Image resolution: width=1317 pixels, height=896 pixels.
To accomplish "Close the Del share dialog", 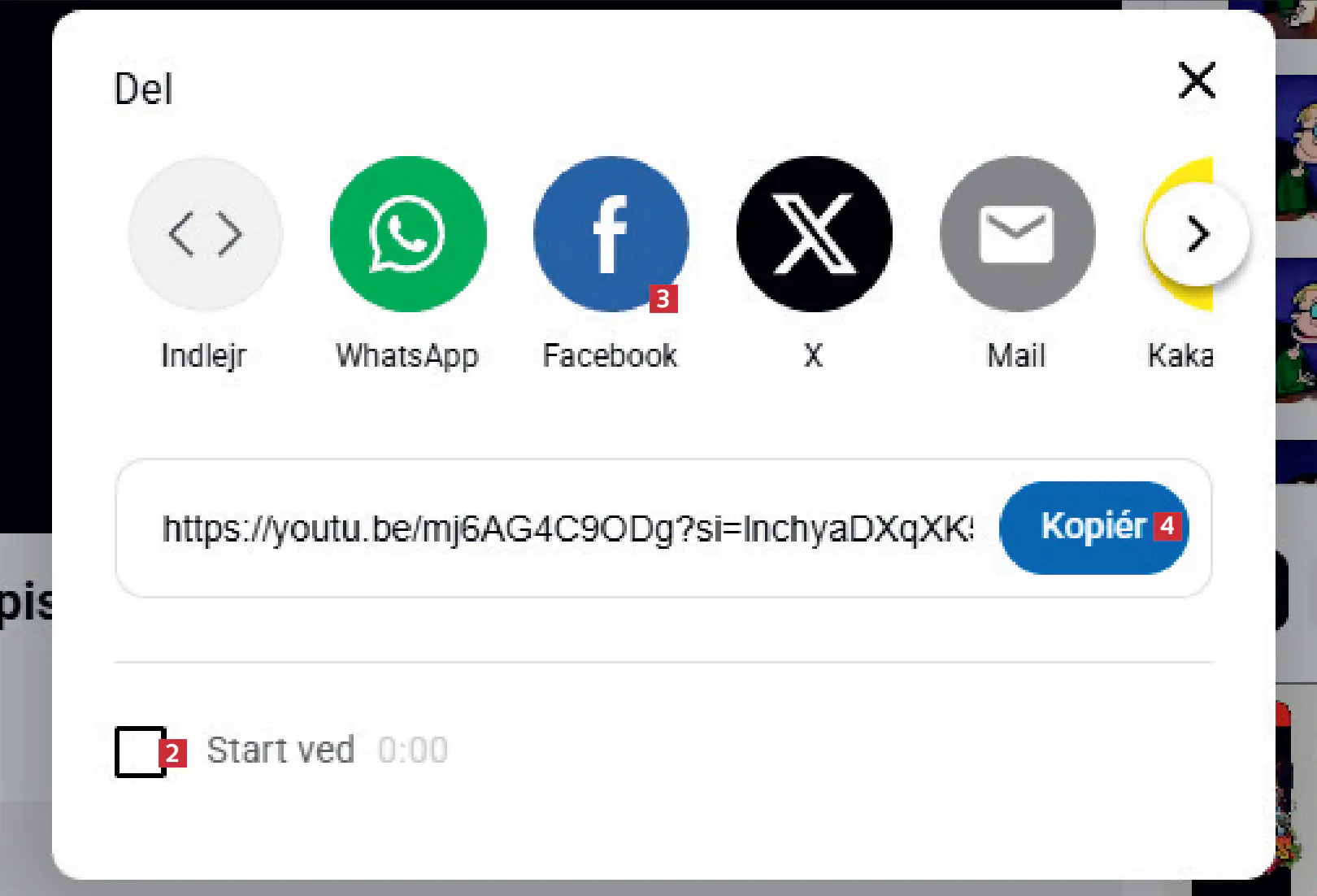I will tap(1197, 80).
